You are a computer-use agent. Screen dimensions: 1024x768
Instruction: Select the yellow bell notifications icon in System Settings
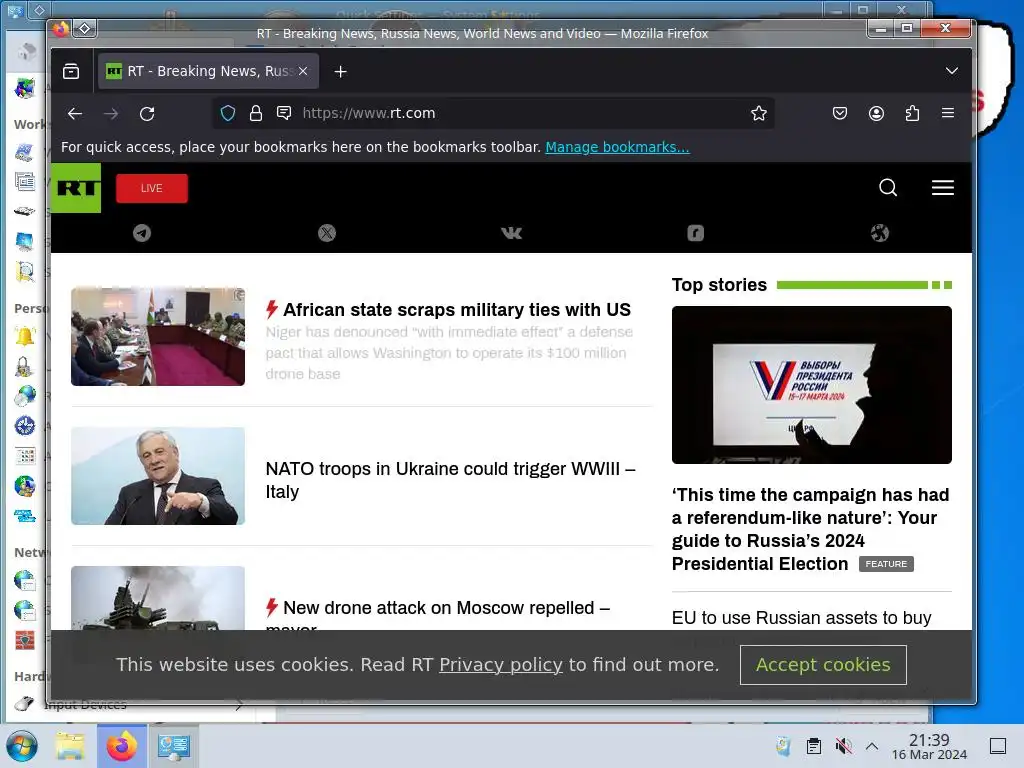(x=25, y=336)
